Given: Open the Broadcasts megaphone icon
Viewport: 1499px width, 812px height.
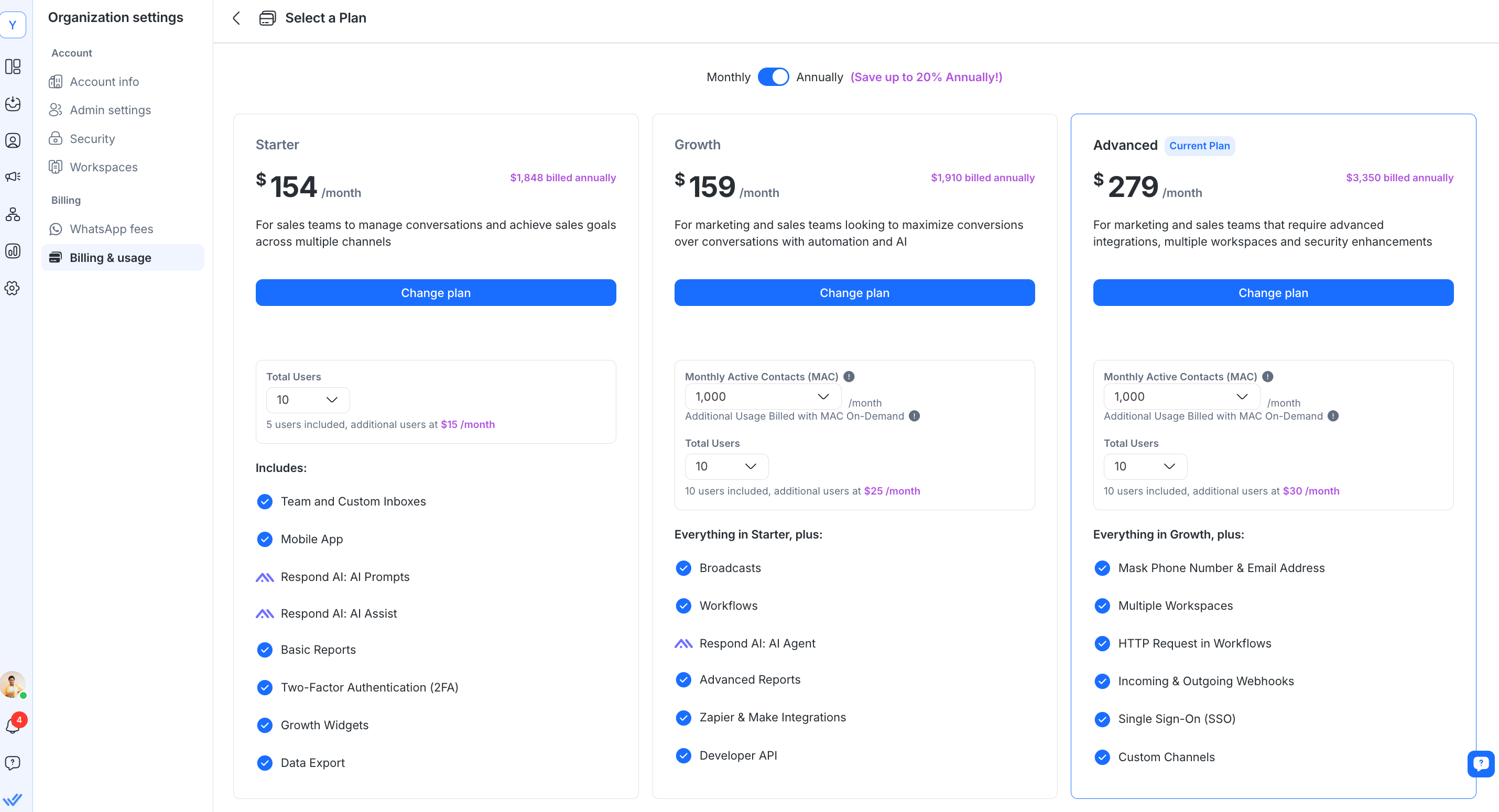Looking at the screenshot, I should [x=13, y=177].
